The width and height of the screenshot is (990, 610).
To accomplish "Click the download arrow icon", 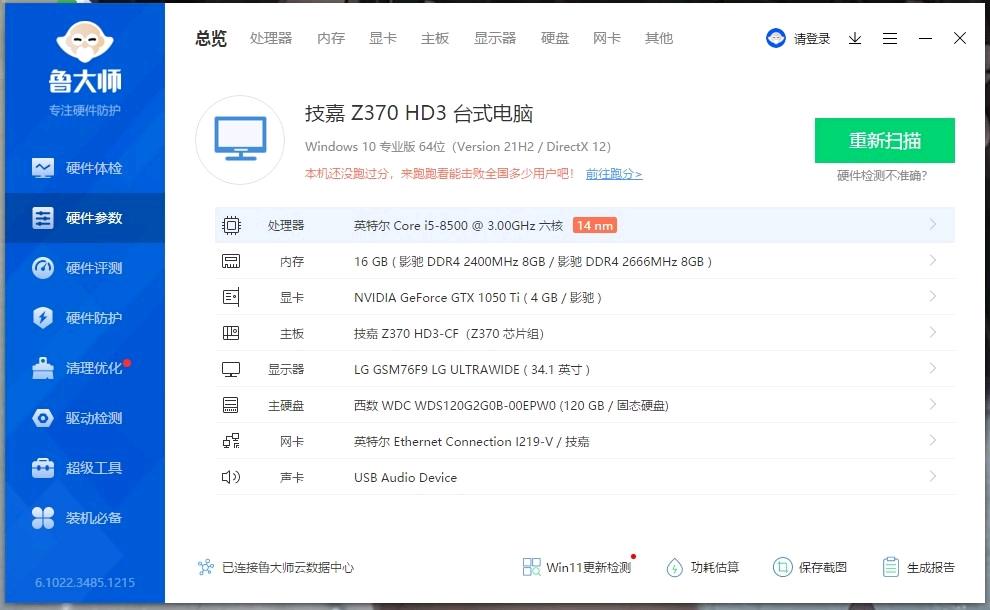I will [855, 39].
